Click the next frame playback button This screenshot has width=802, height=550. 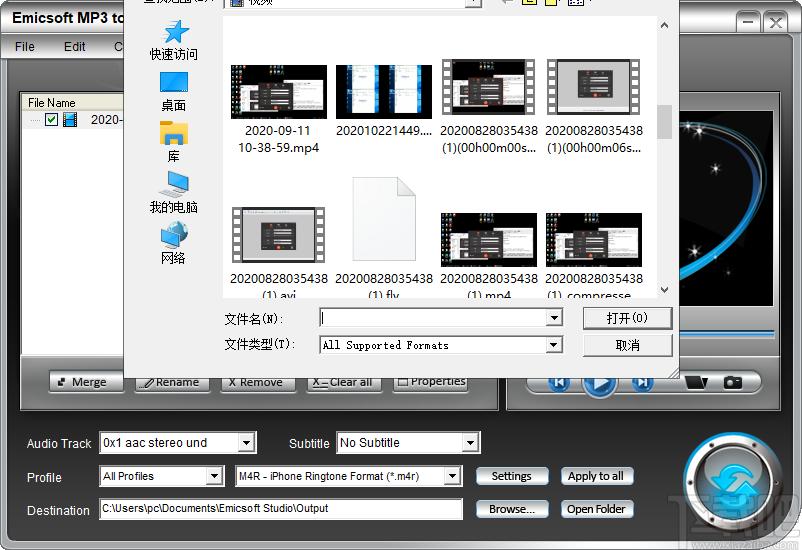642,382
